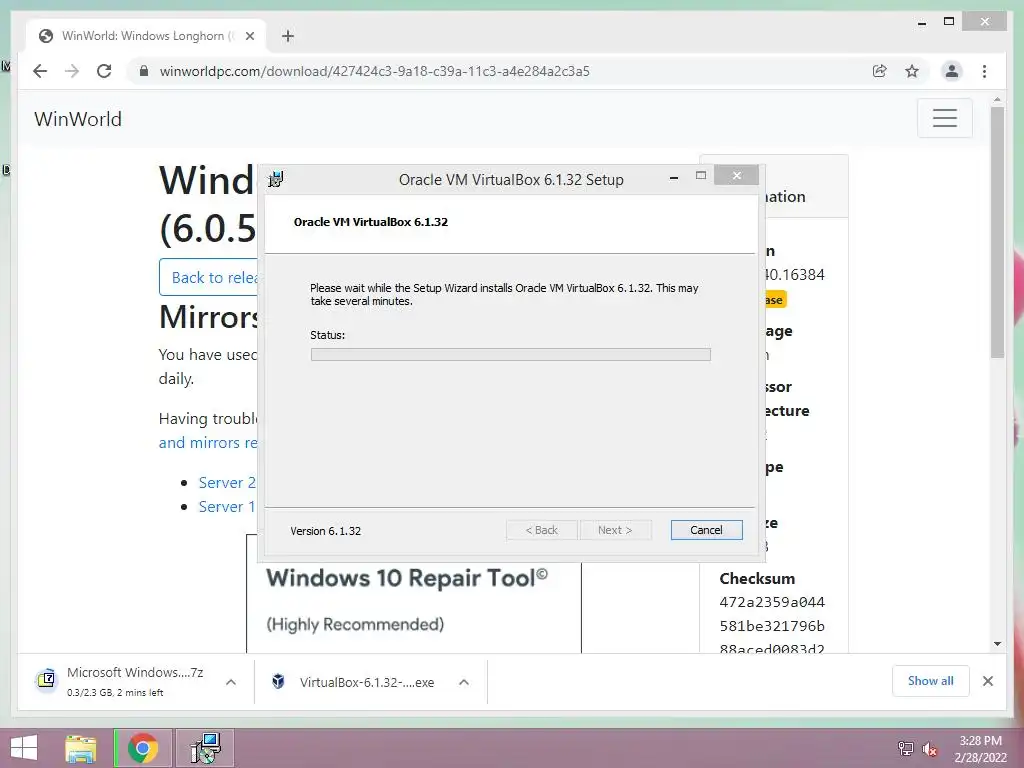The image size is (1024, 768).
Task: Minimize the VirtualBox Setup dialog
Action: tap(673, 177)
